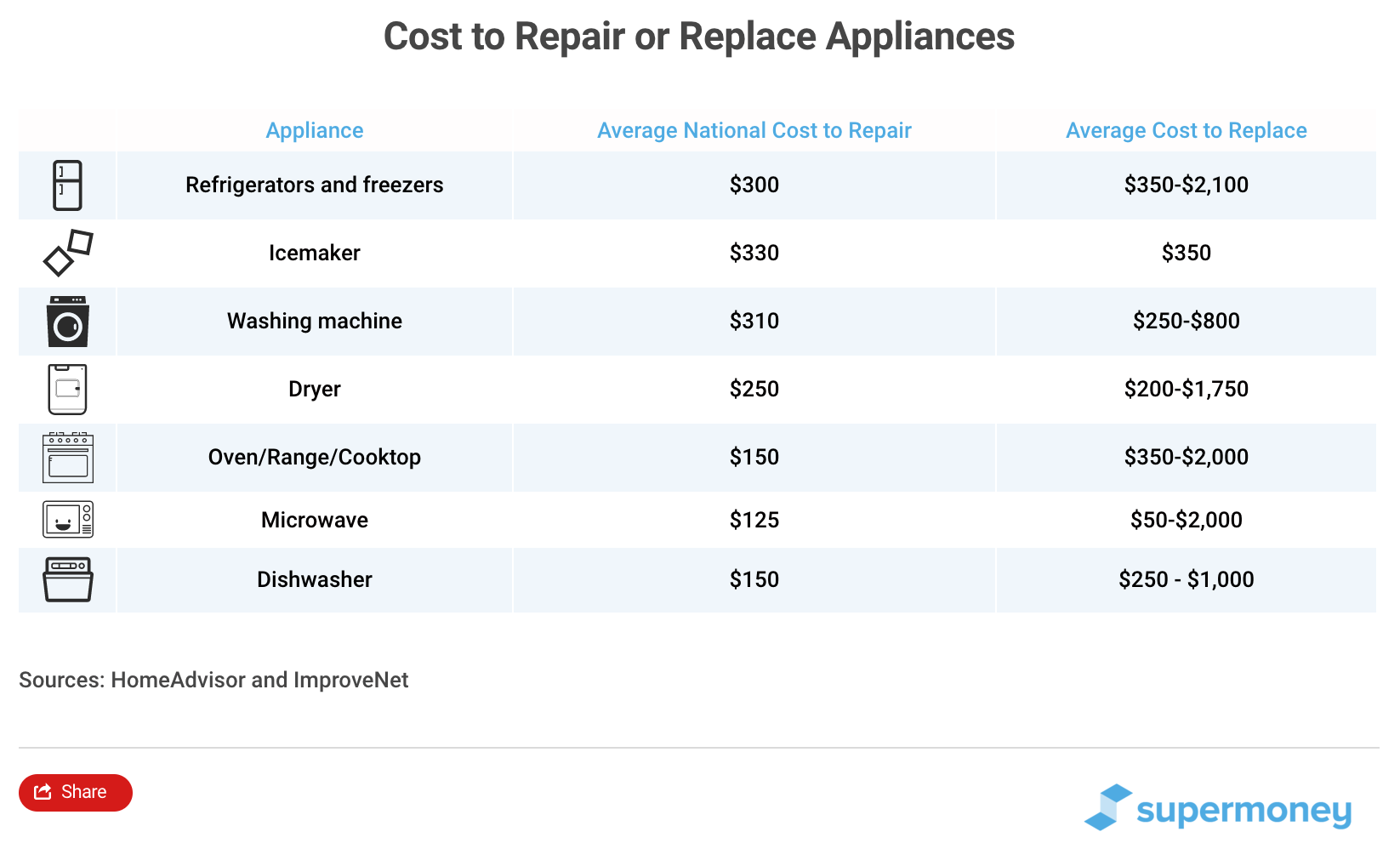The height and width of the screenshot is (849, 1400).
Task: Click the Average Cost to Replace column header
Action: click(1186, 130)
